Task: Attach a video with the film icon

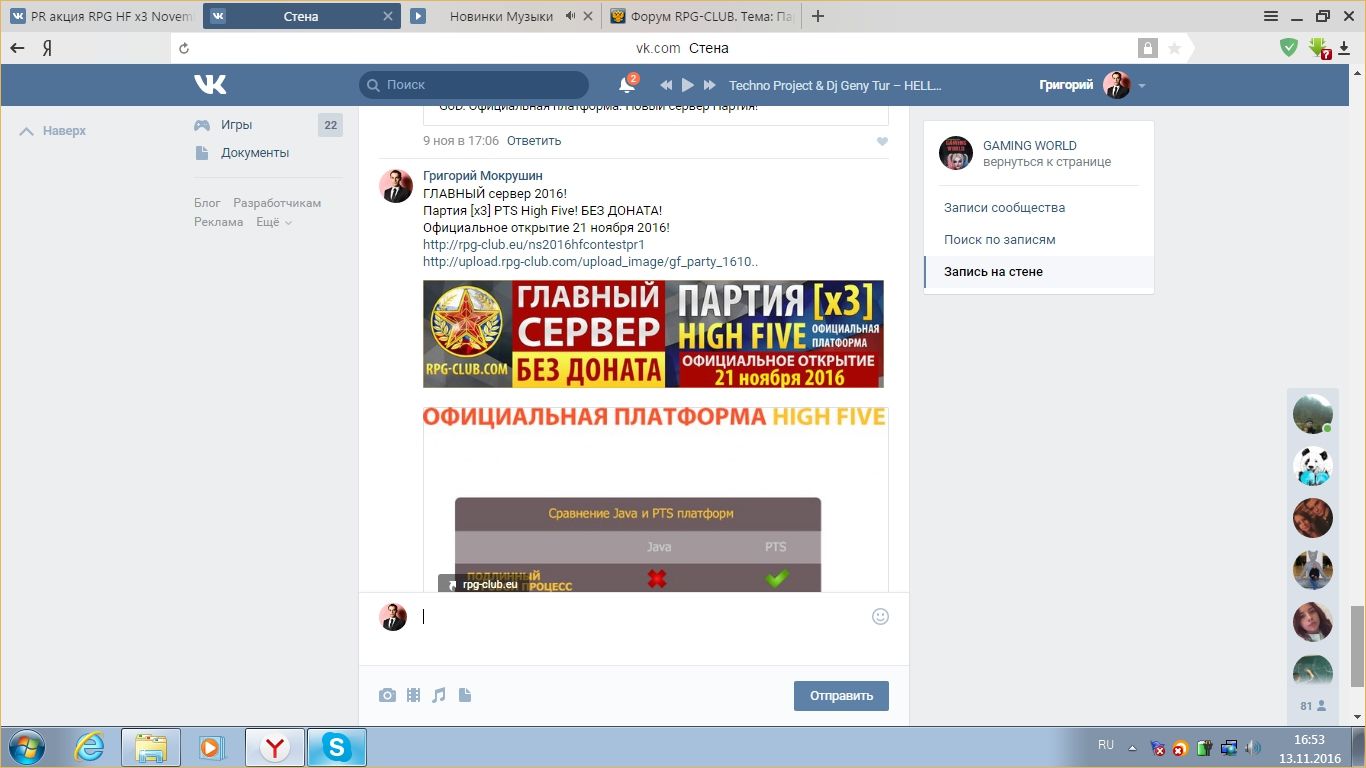Action: point(413,695)
